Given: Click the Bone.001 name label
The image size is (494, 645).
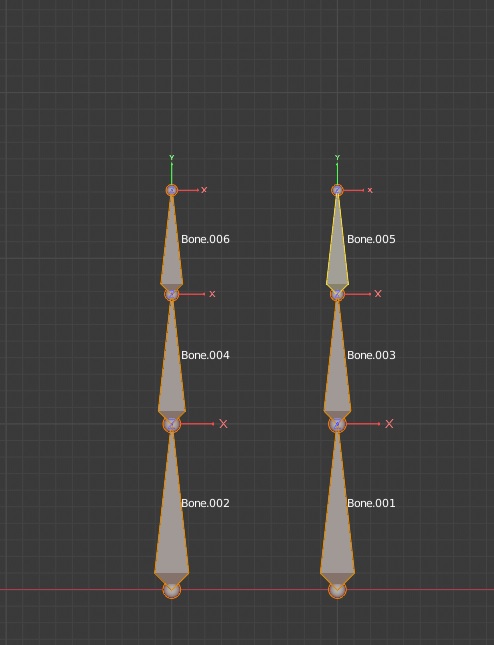Looking at the screenshot, I should coord(371,503).
